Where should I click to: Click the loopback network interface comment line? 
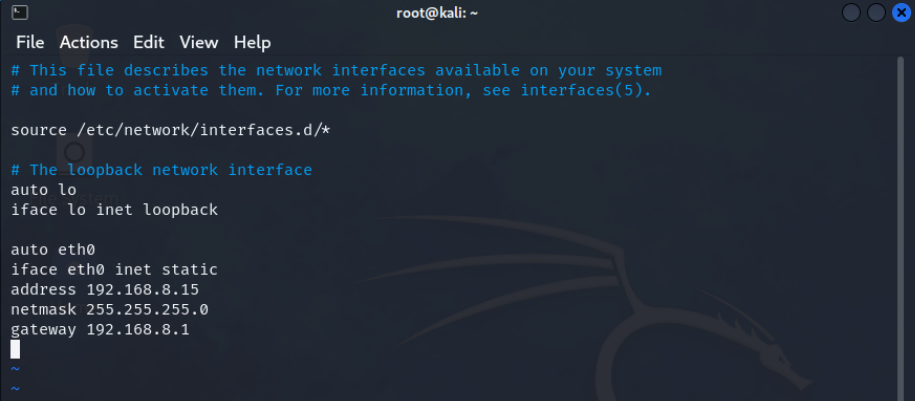point(161,170)
